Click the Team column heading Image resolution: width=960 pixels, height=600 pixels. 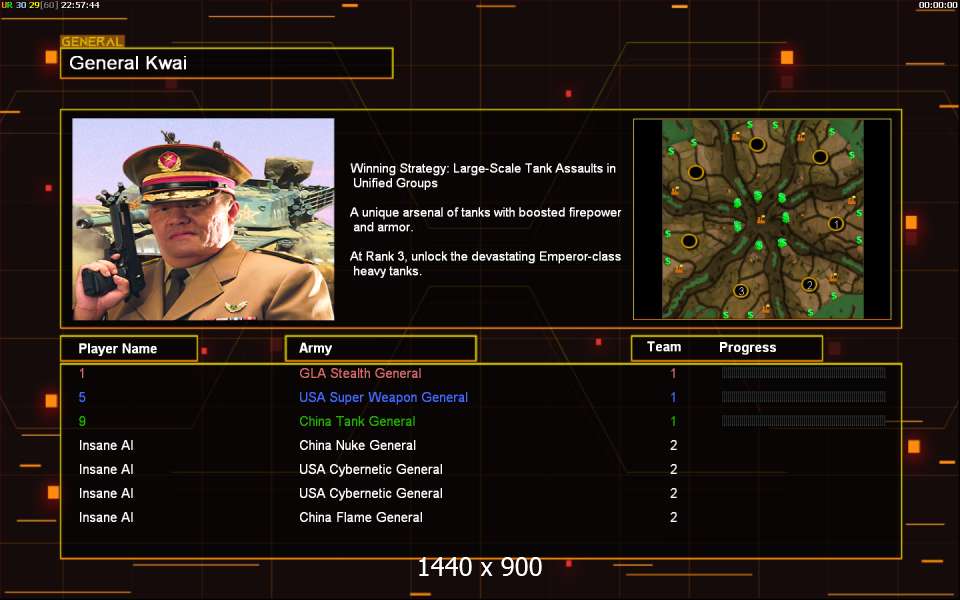664,348
